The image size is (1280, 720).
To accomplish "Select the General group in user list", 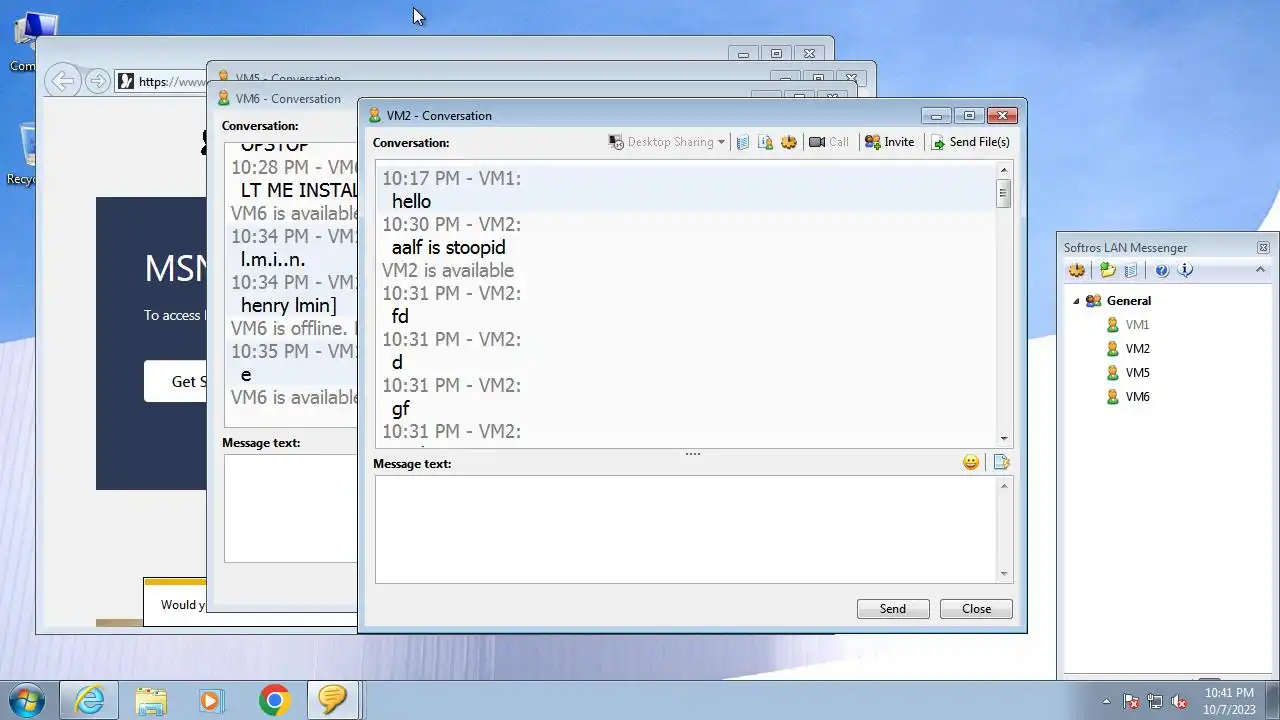I will tap(1128, 301).
